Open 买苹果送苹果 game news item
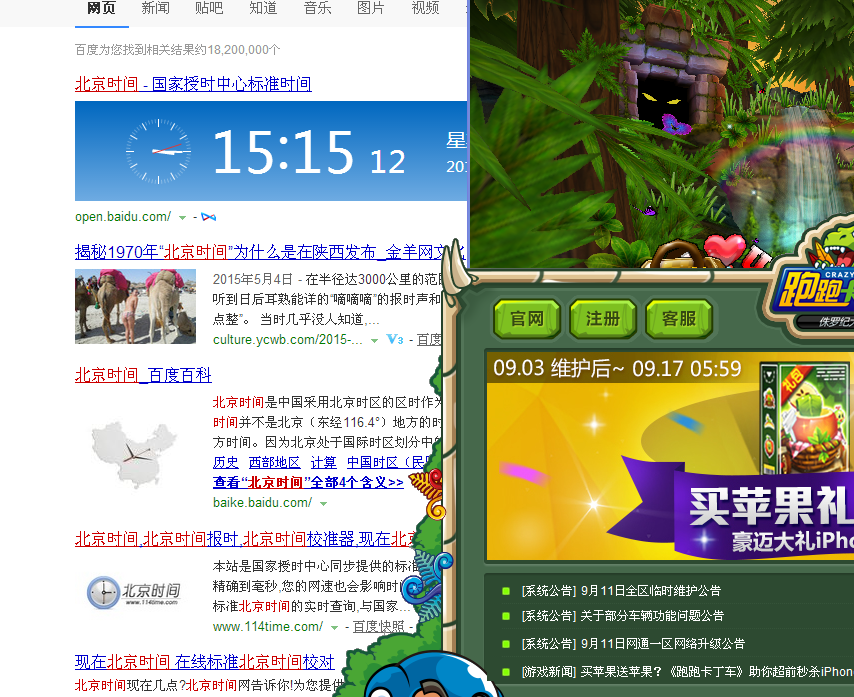Image resolution: width=854 pixels, height=697 pixels. pyautogui.click(x=687, y=671)
